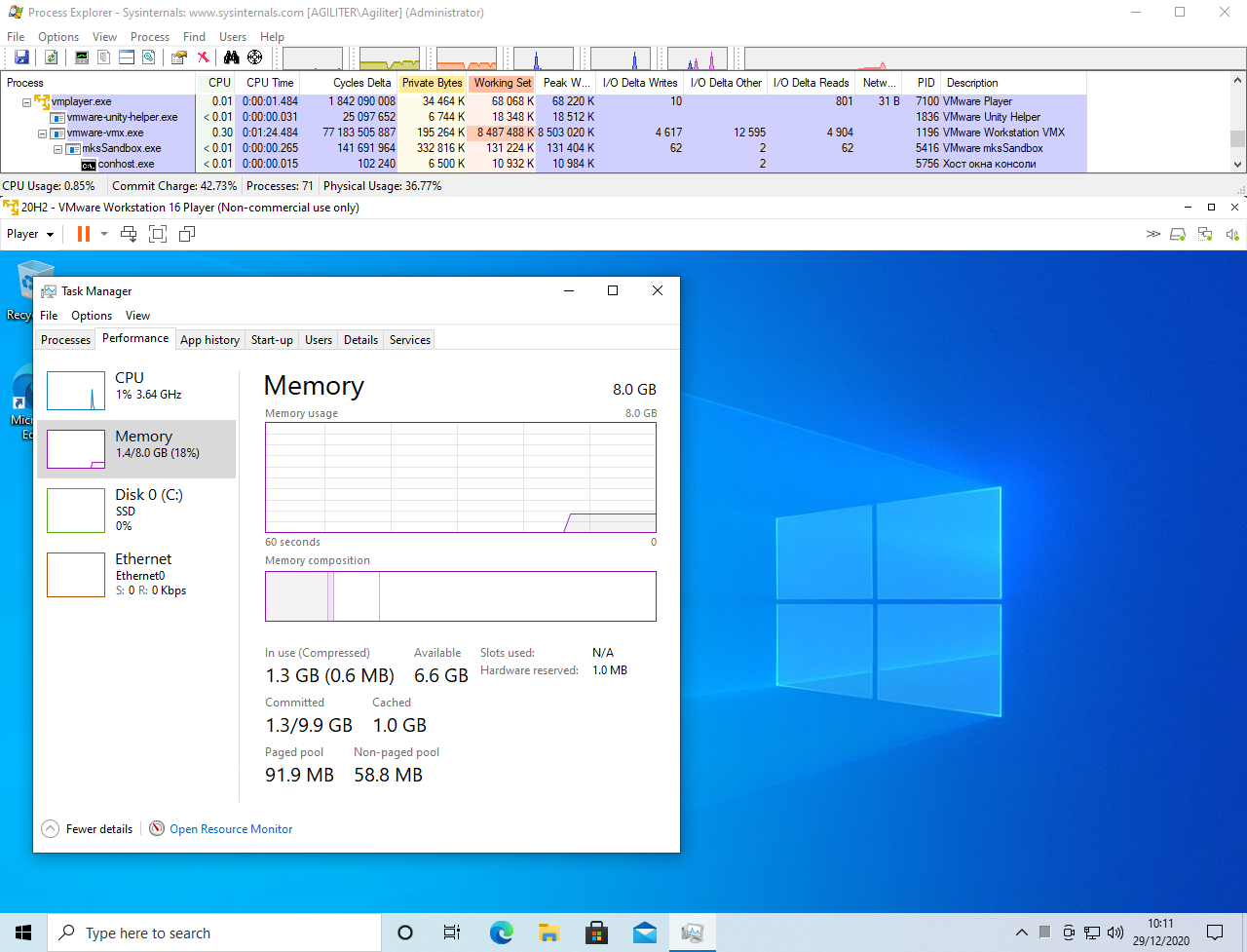Image resolution: width=1247 pixels, height=952 pixels.
Task: Click the hard disk device icon in VMware
Action: point(1178,234)
